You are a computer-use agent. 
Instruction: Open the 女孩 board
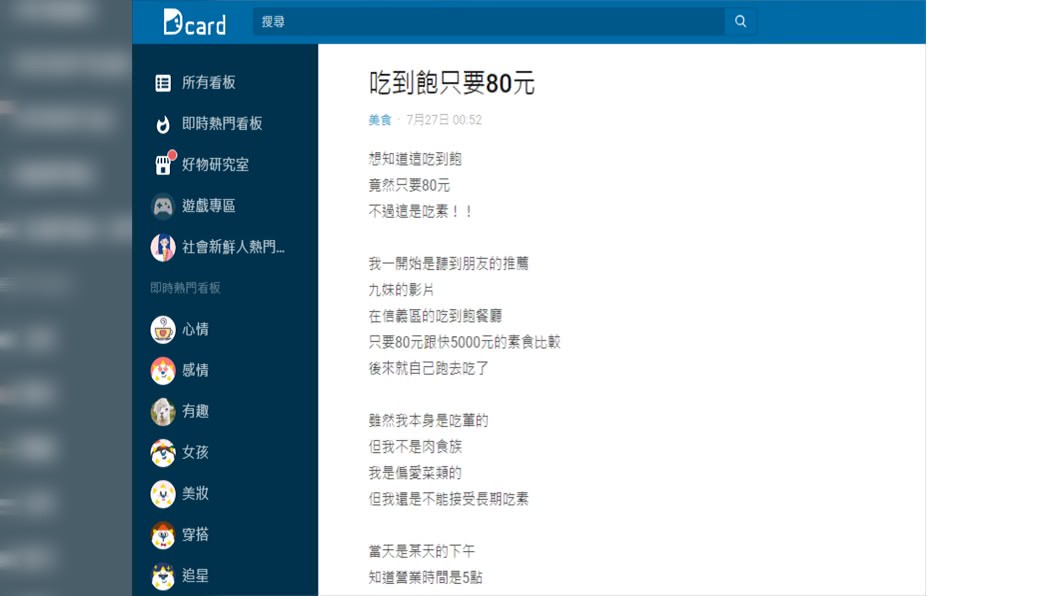tap(195, 453)
